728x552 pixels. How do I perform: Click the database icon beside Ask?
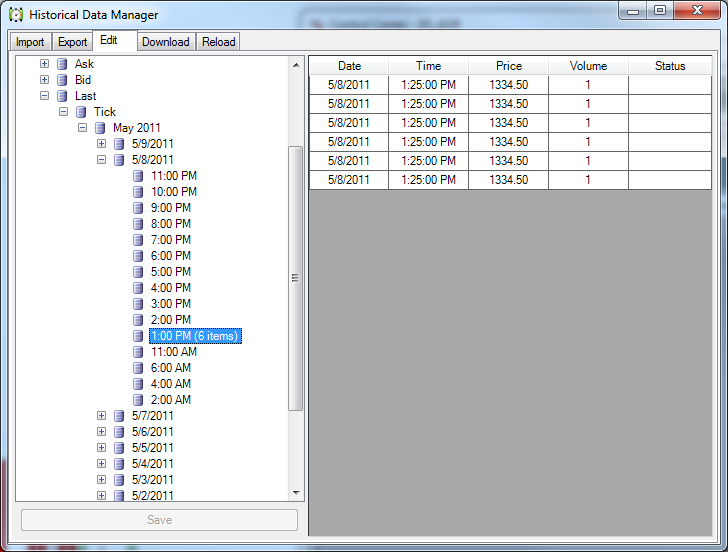[x=62, y=64]
